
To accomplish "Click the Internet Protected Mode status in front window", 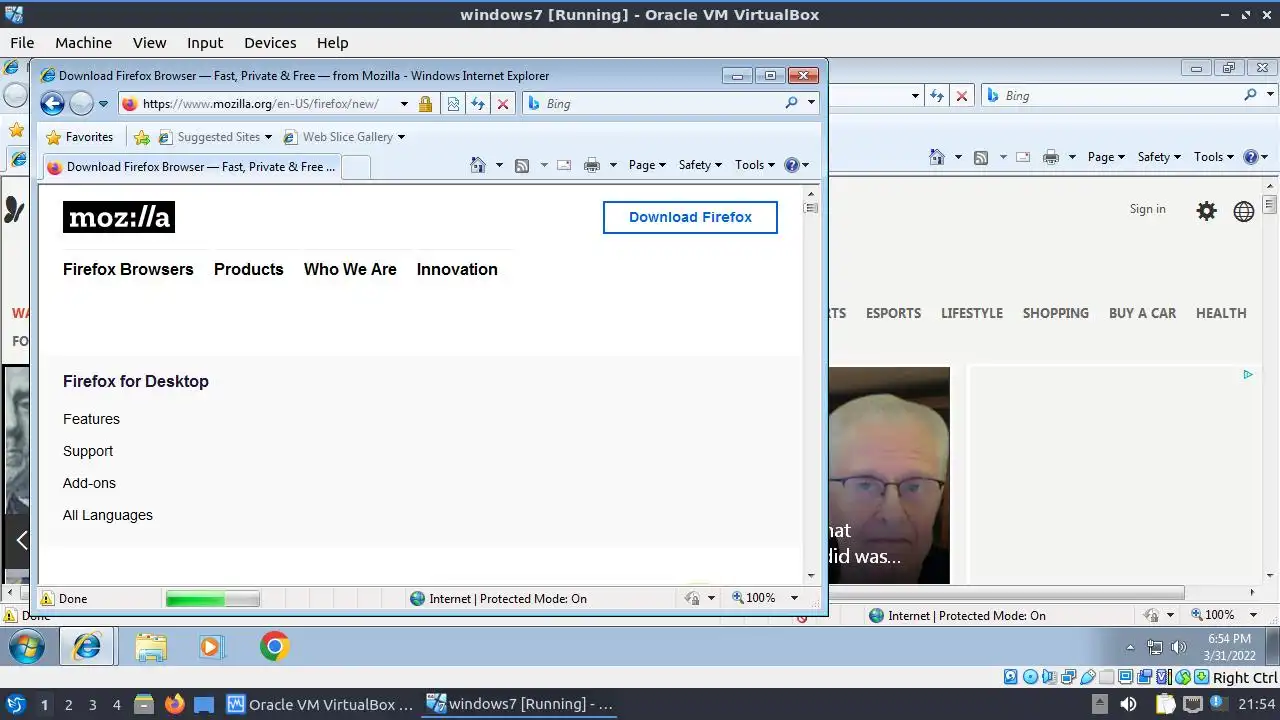I will click(x=498, y=598).
